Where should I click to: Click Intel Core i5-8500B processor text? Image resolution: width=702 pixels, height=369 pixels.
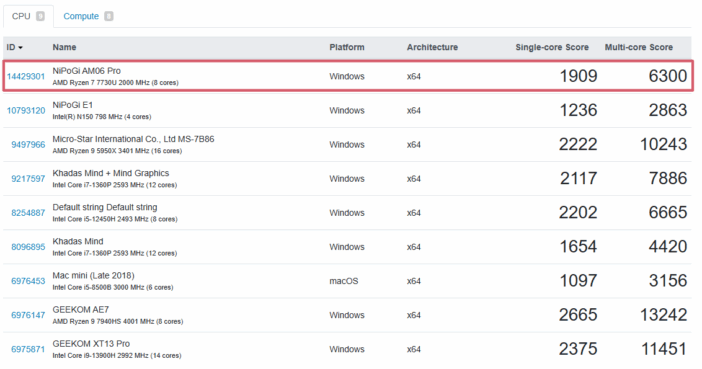(113, 287)
